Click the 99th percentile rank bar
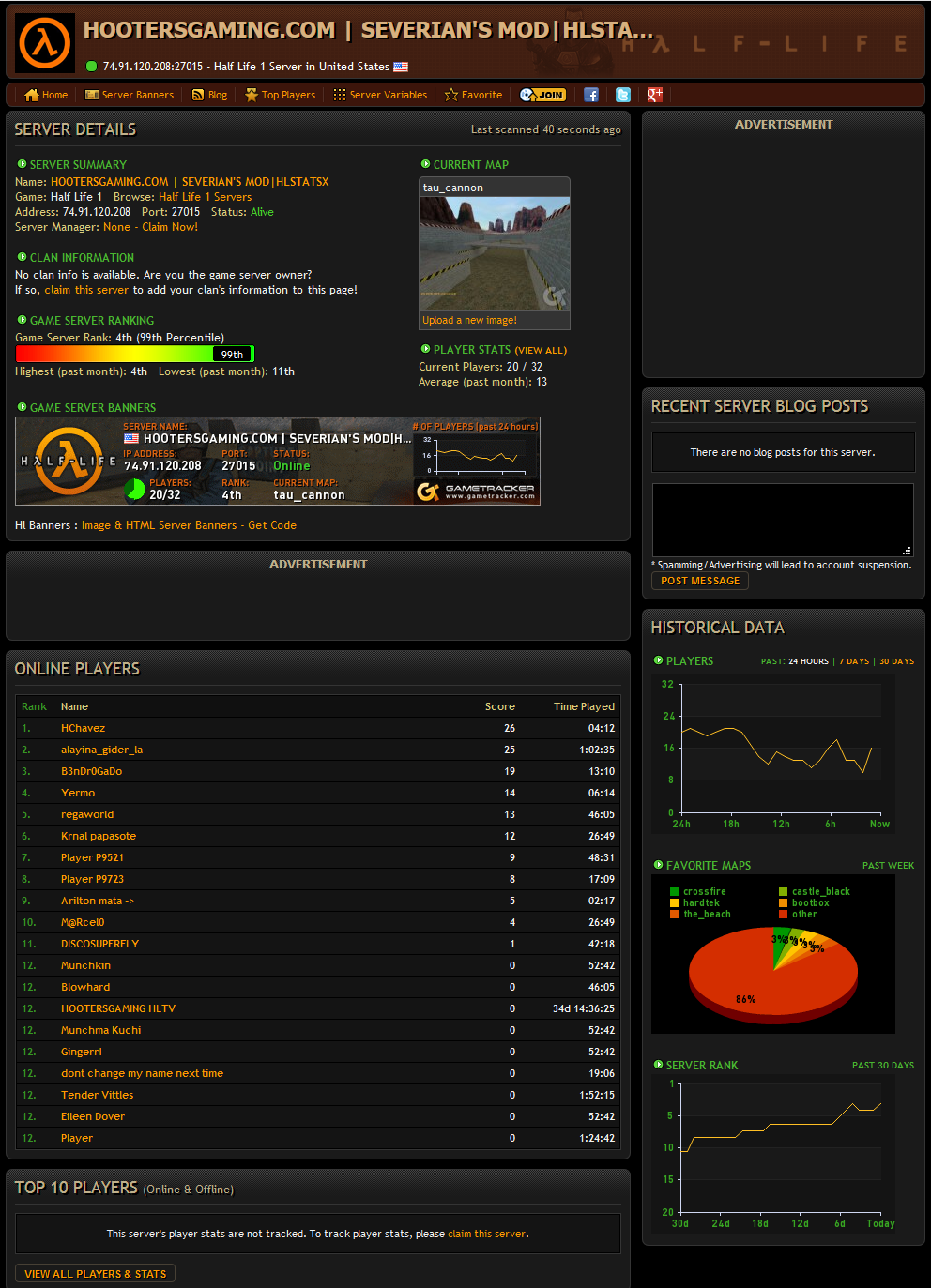 click(134, 354)
